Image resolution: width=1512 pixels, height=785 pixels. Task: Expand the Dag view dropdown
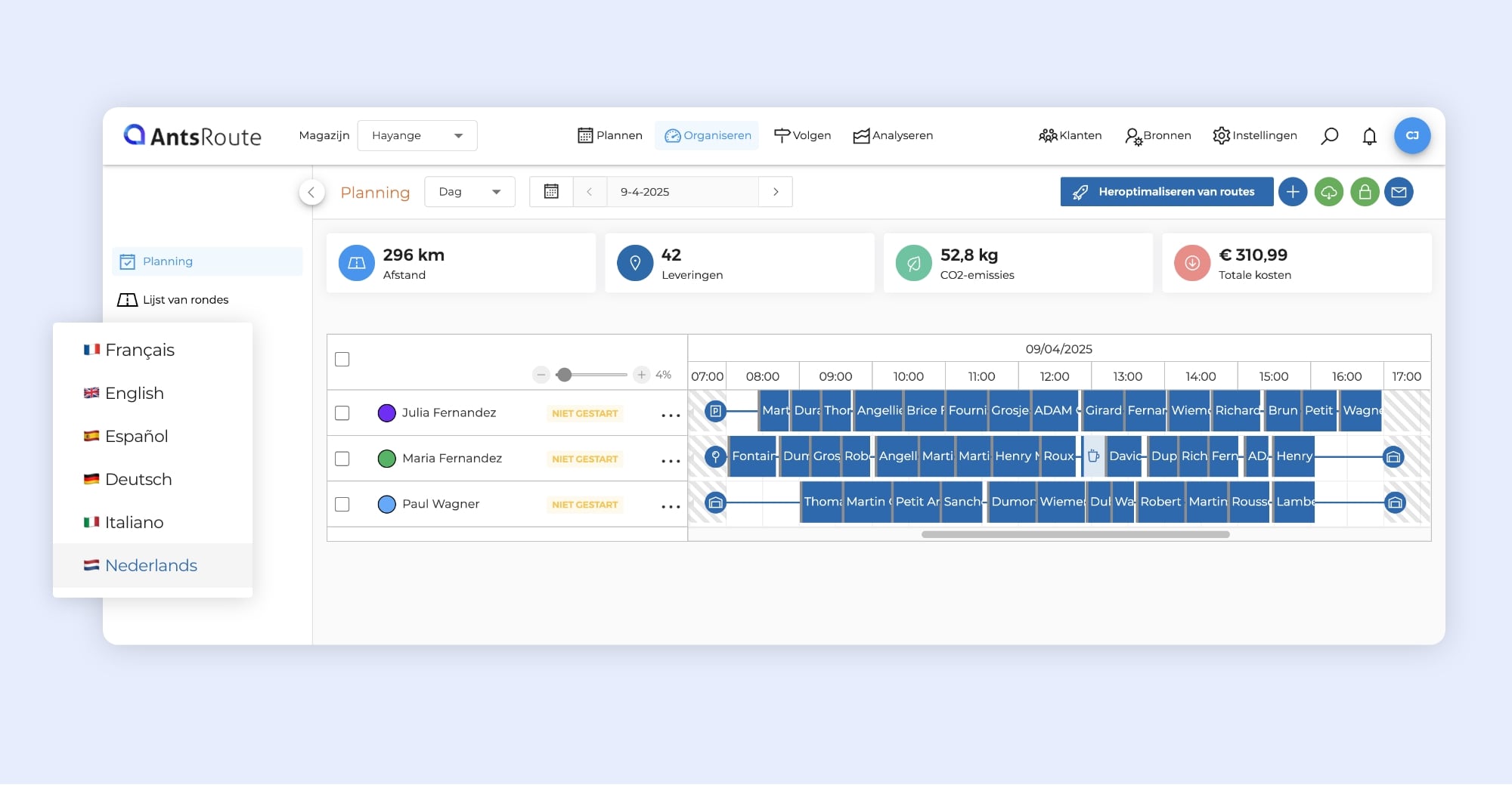pos(469,192)
